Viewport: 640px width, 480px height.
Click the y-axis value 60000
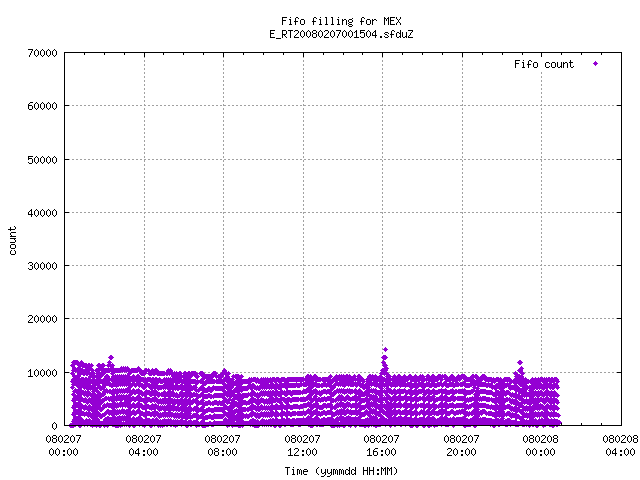[42, 106]
